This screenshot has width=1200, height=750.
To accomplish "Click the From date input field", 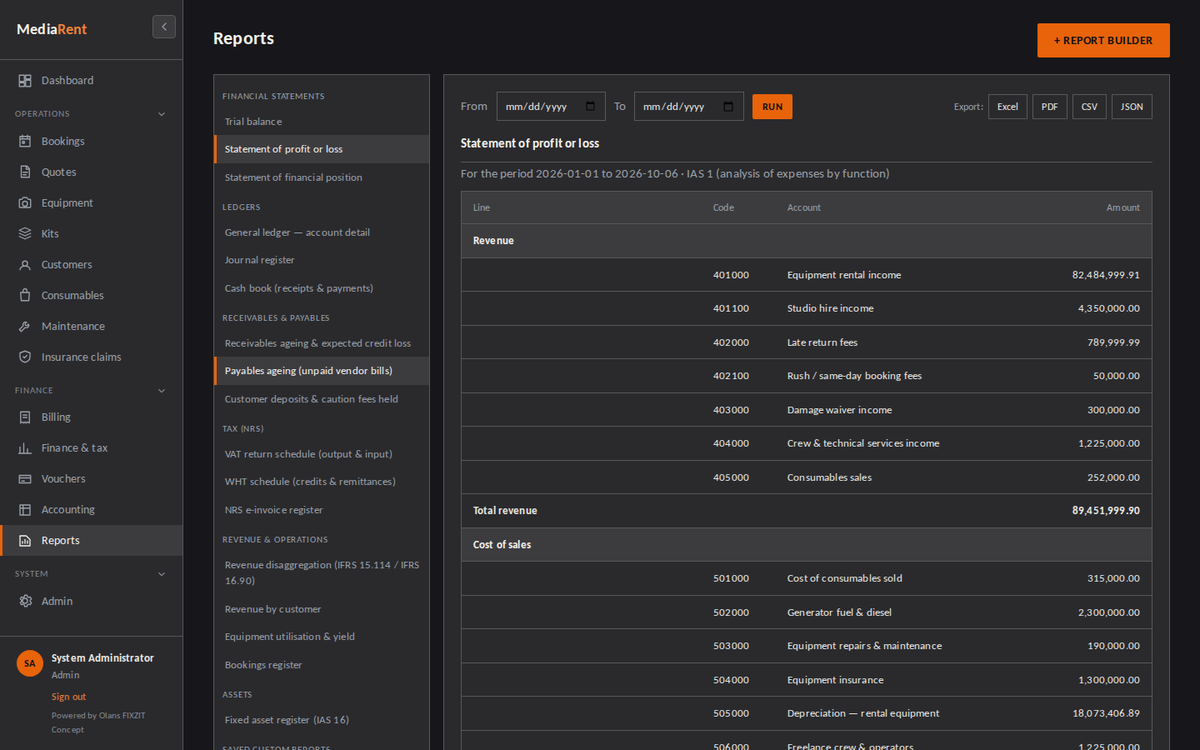I will point(551,107).
